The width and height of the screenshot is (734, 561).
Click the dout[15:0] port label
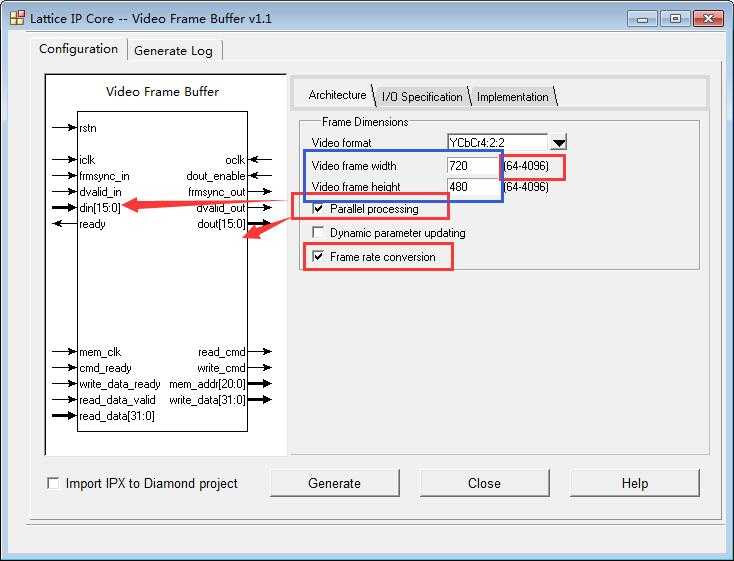point(221,224)
